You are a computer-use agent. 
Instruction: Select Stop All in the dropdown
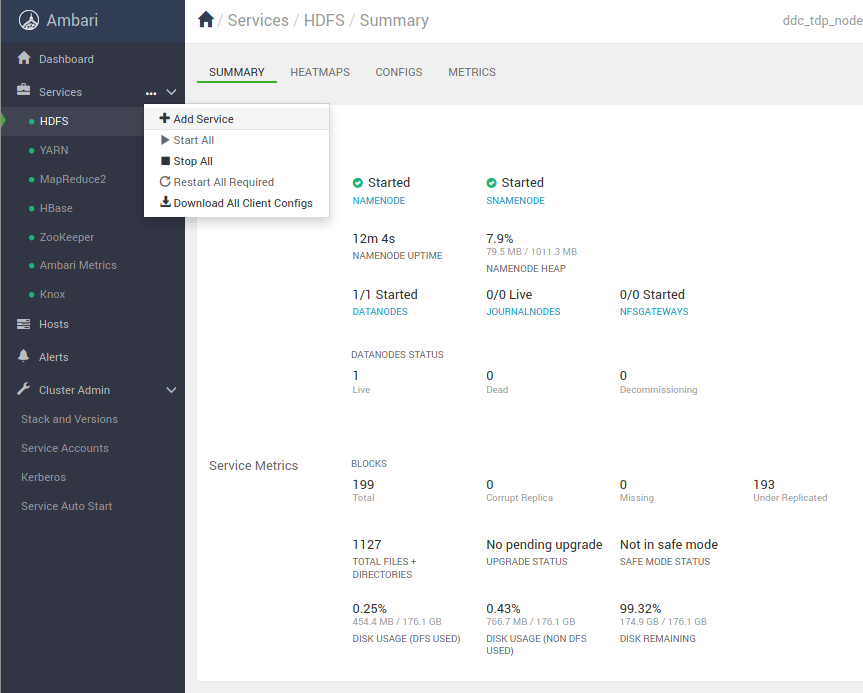pos(192,161)
